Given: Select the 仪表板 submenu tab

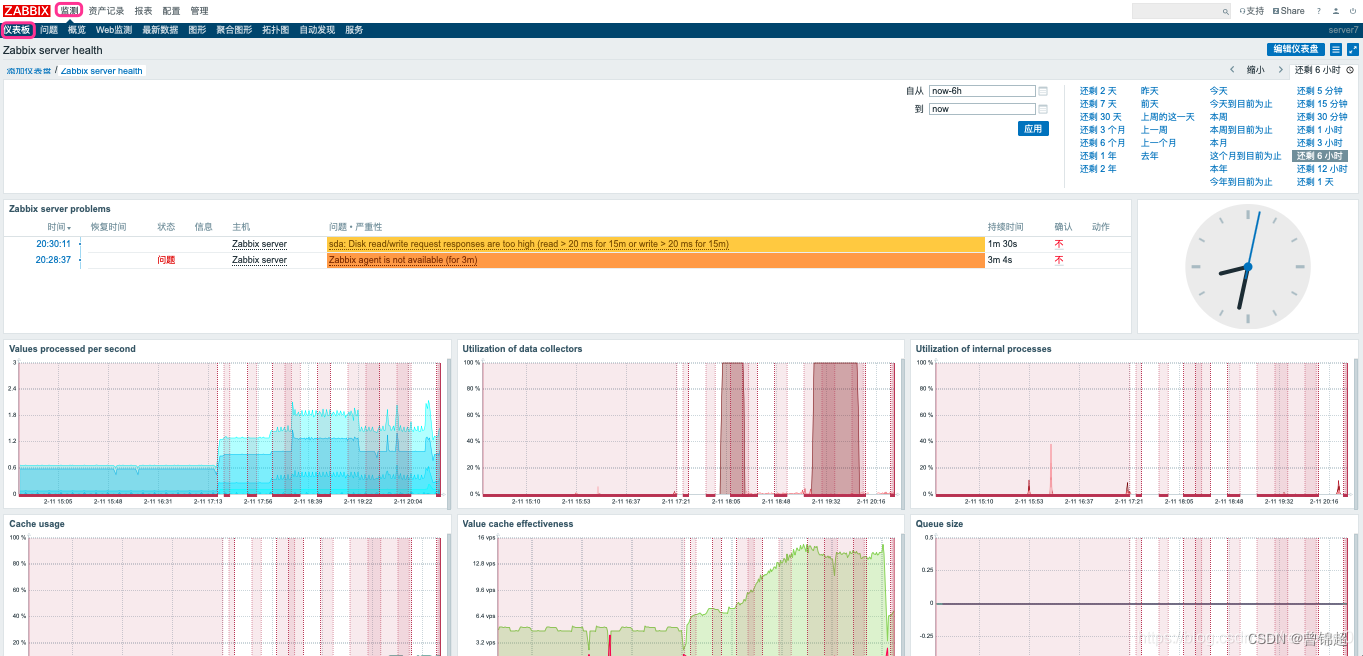Looking at the screenshot, I should click(x=18, y=31).
